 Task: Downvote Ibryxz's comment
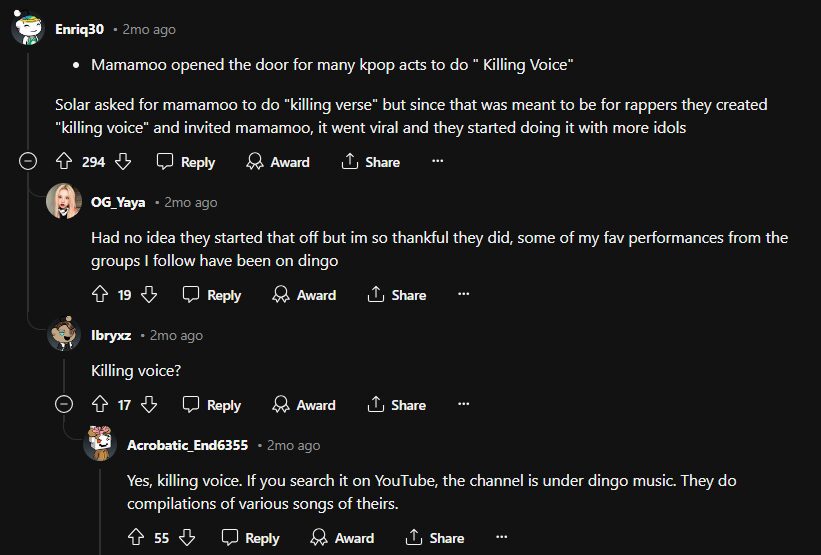[x=149, y=404]
